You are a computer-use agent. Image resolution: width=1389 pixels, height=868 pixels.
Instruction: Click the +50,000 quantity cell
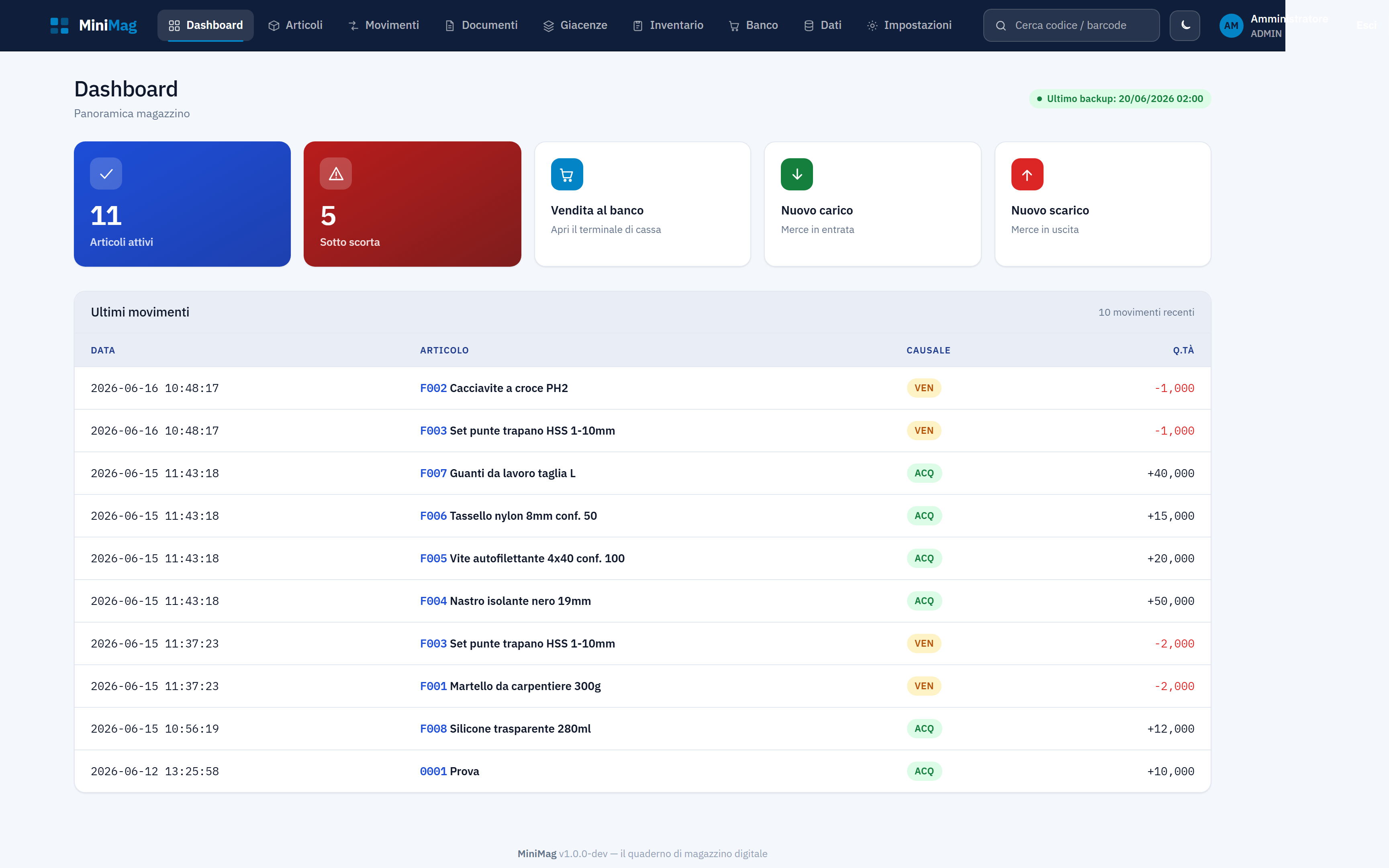[1170, 601]
